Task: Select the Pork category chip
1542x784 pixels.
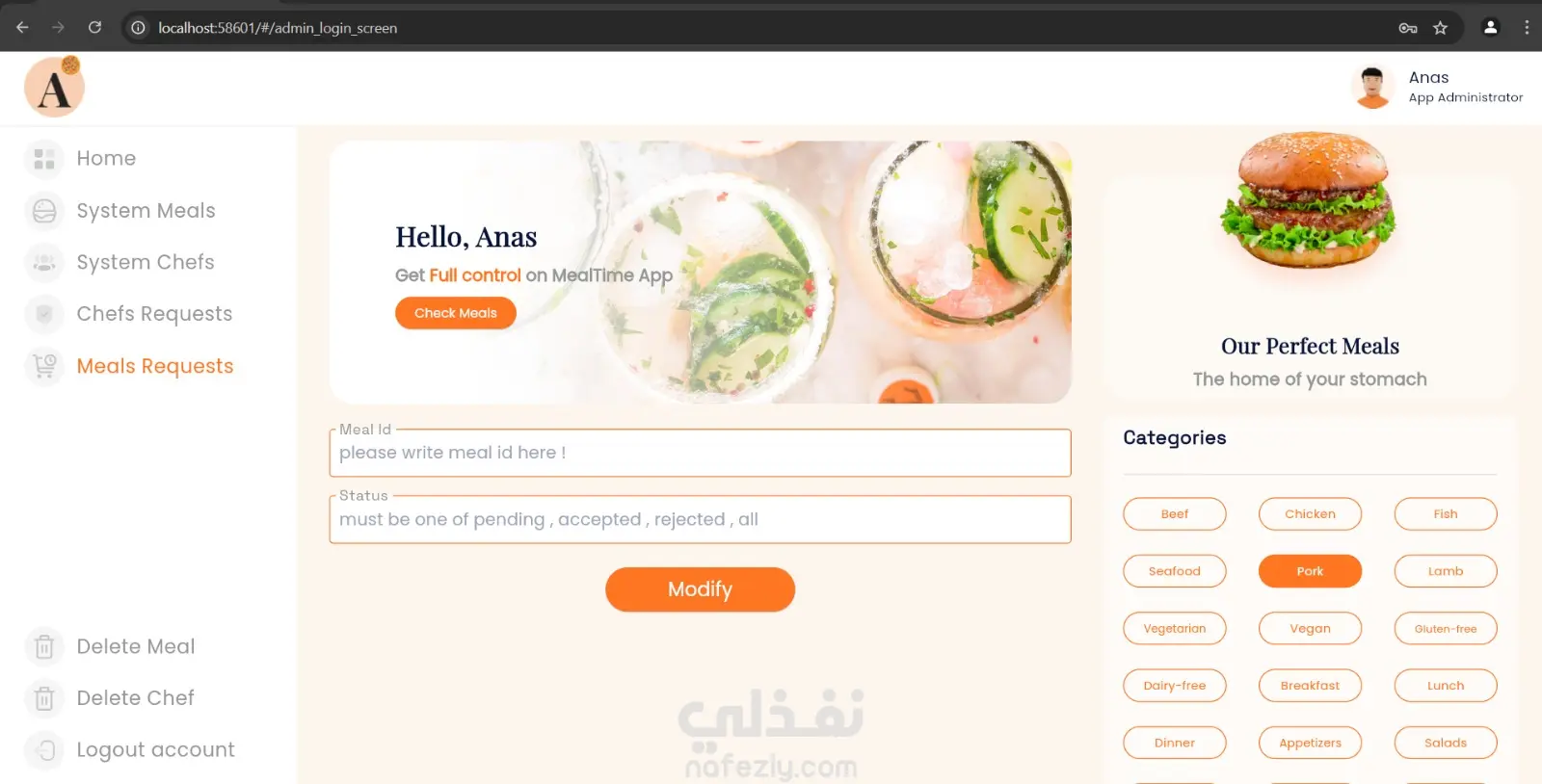Action: (1310, 571)
